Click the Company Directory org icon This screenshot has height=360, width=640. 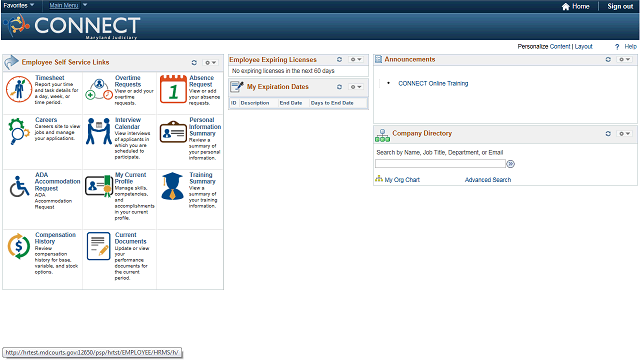pos(382,135)
